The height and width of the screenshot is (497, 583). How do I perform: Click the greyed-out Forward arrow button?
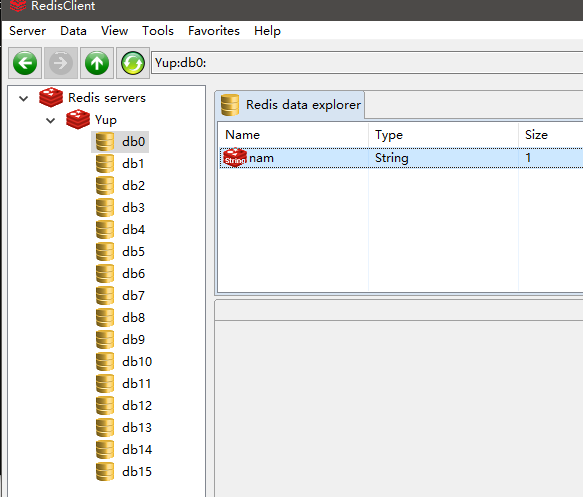61,63
